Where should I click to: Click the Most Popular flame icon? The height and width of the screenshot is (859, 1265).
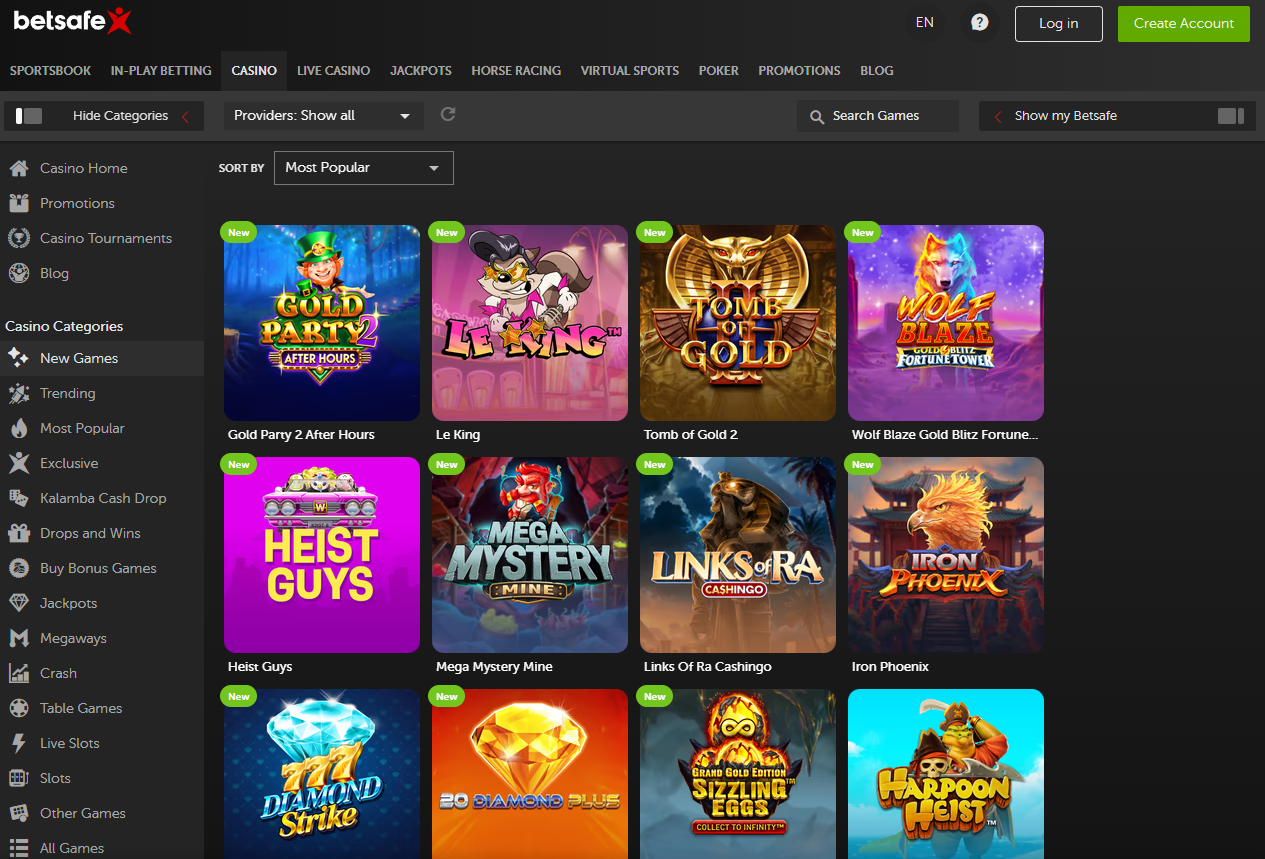18,428
